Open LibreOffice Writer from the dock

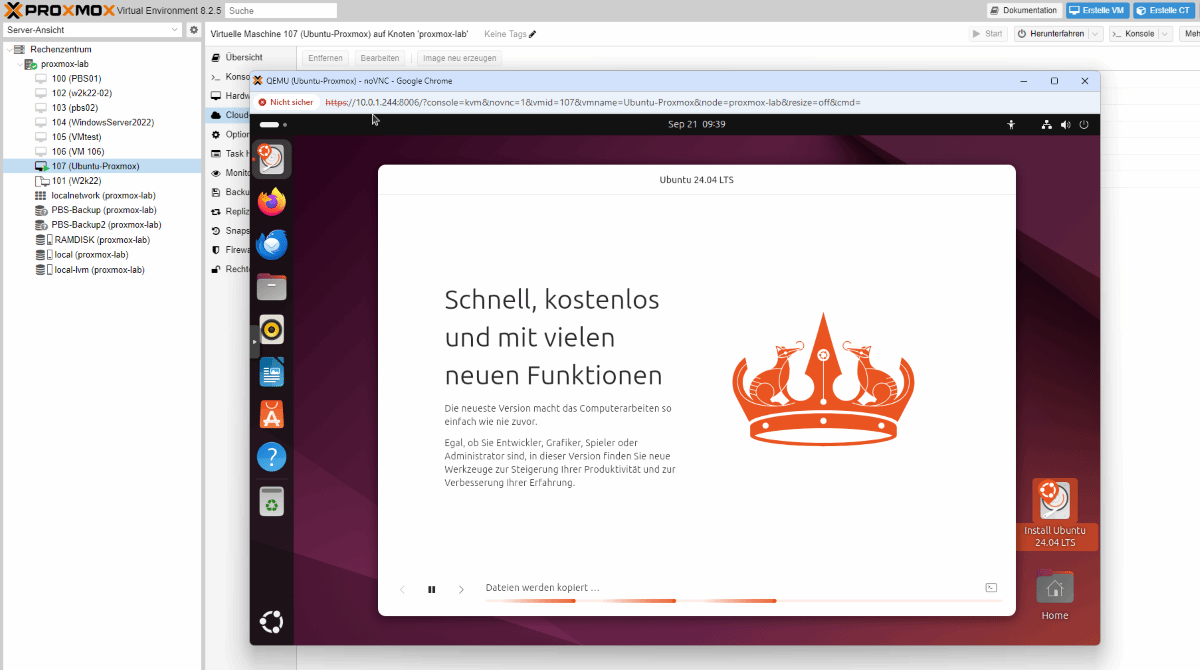(272, 372)
